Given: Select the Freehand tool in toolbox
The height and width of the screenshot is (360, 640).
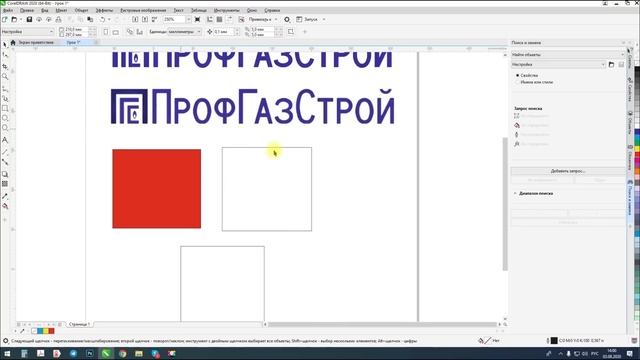Looking at the screenshot, I should click(x=5, y=88).
